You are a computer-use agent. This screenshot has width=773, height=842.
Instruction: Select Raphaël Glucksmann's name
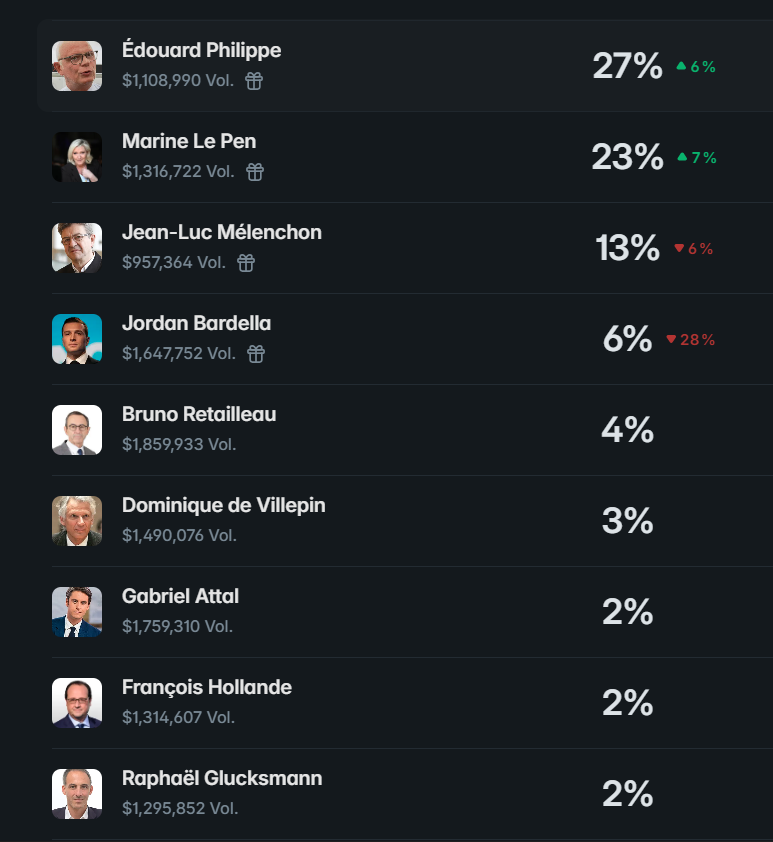[x=222, y=778]
